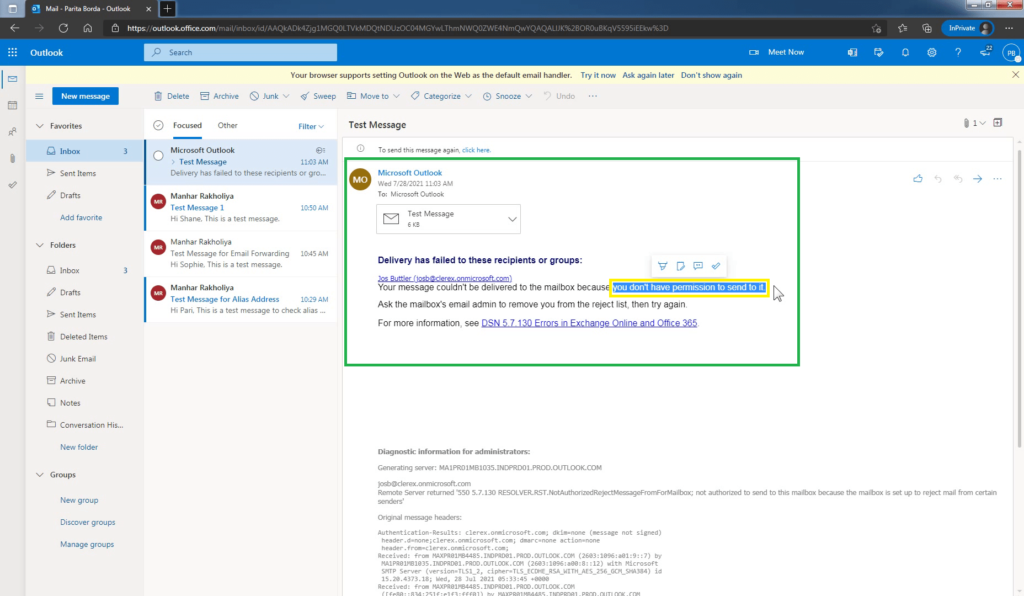Open the Help question mark

tap(958, 52)
